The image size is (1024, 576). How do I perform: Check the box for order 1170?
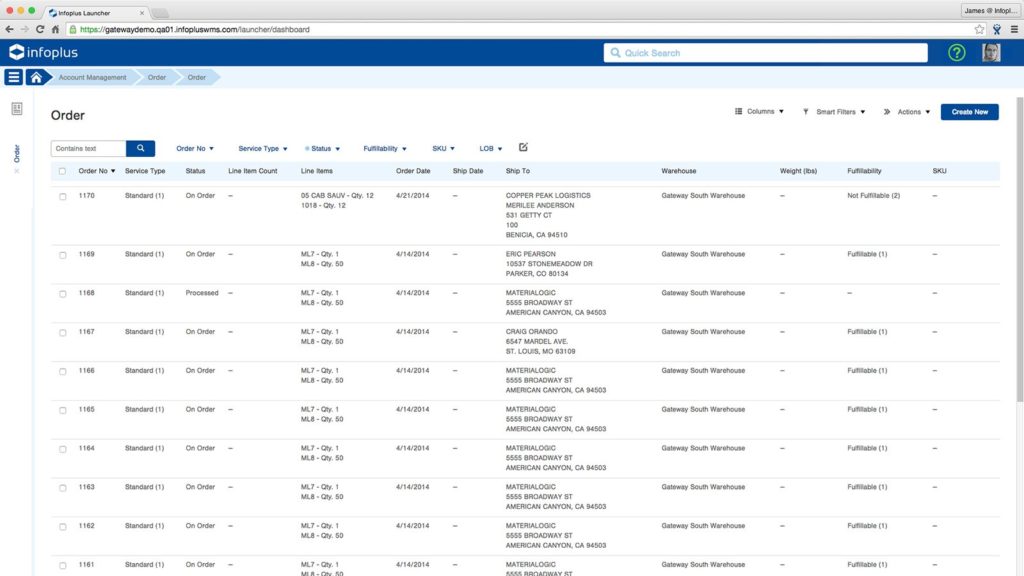tap(62, 196)
